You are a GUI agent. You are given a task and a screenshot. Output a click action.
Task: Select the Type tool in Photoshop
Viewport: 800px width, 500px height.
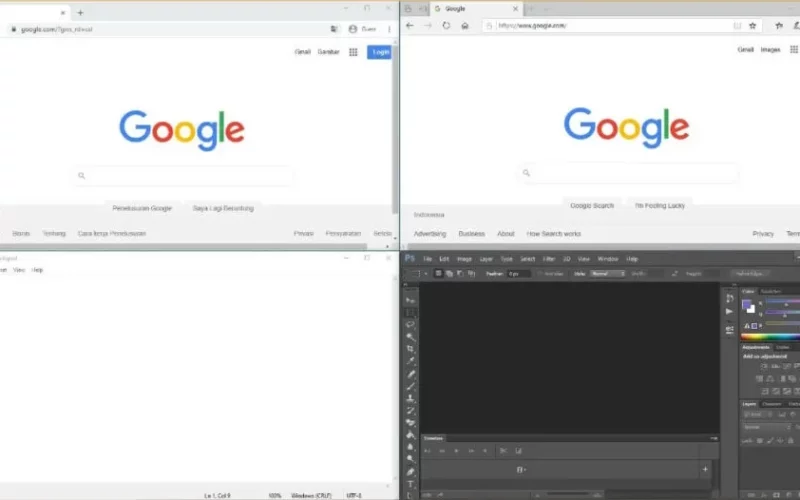coord(410,484)
